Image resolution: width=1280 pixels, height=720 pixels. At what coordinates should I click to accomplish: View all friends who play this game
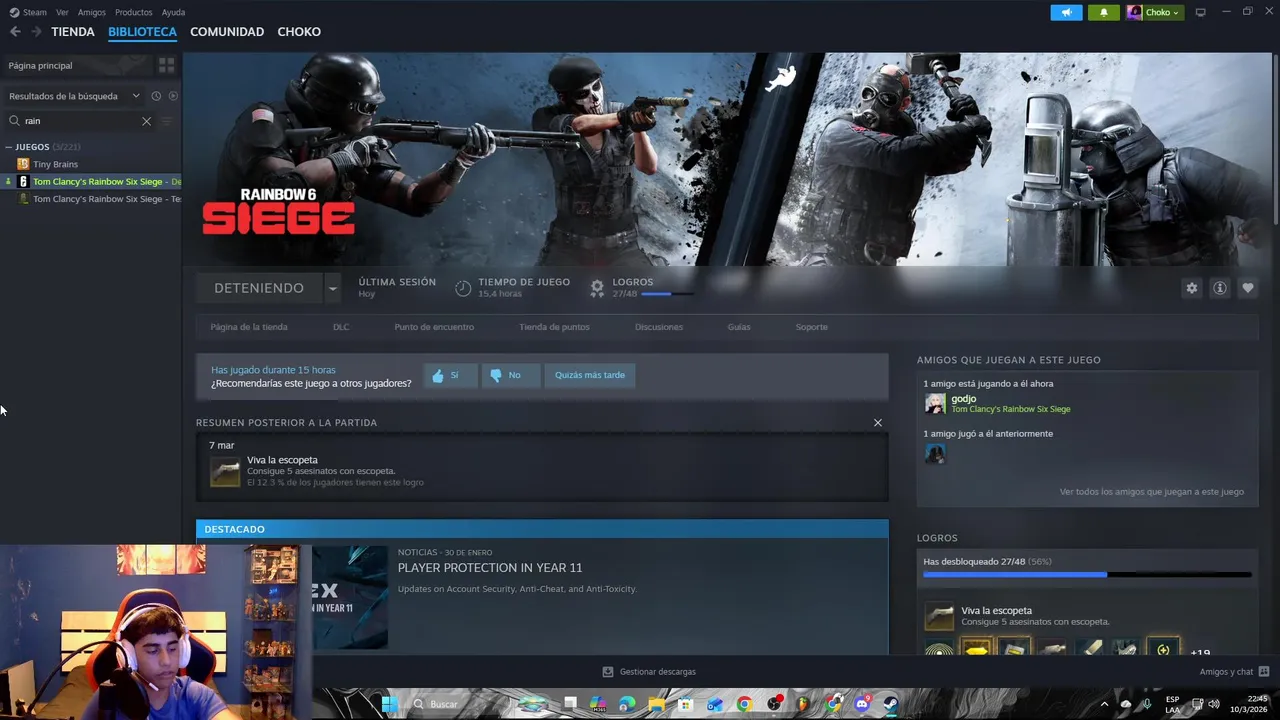tap(1152, 492)
